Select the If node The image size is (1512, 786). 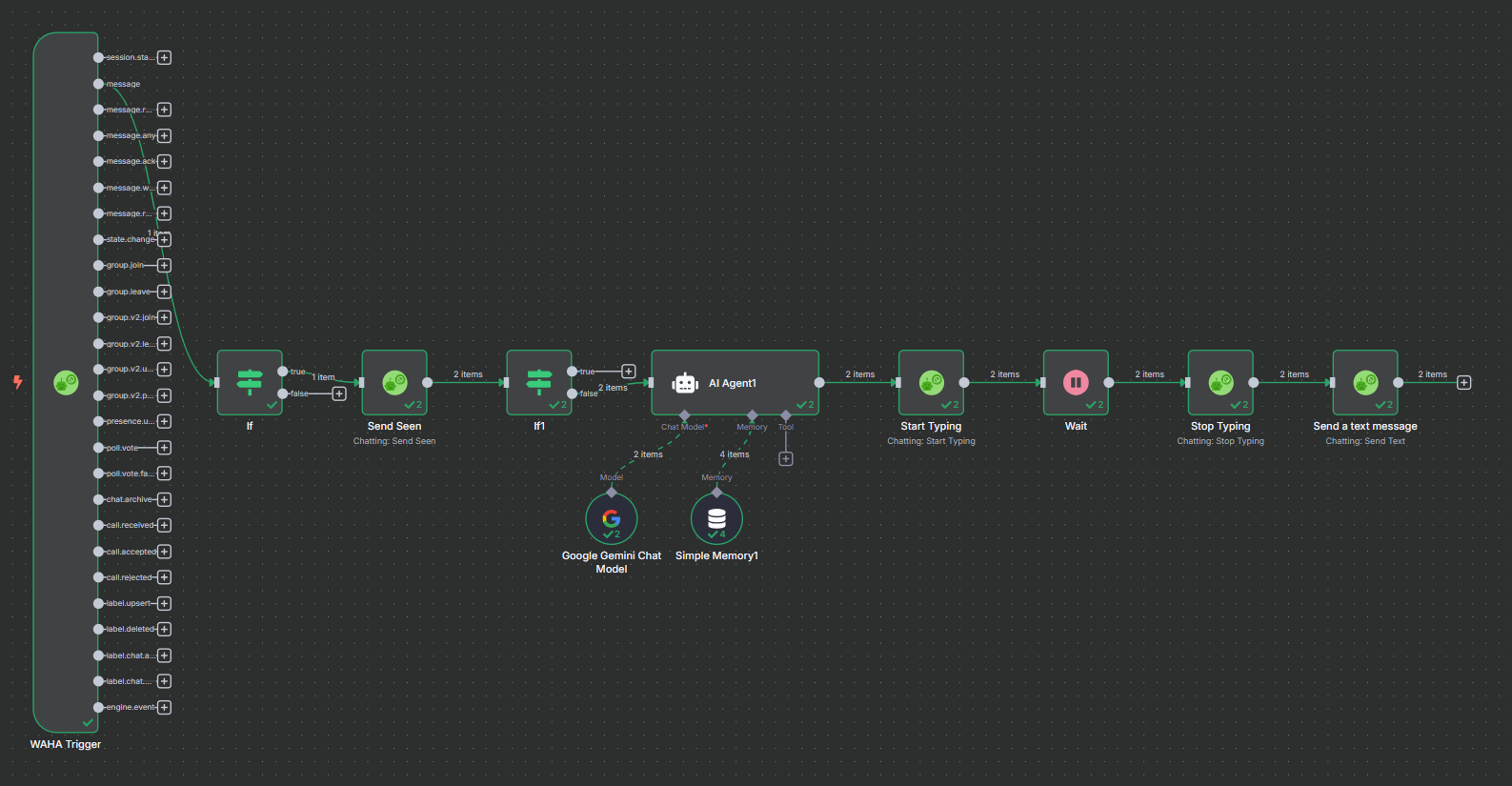[x=250, y=383]
